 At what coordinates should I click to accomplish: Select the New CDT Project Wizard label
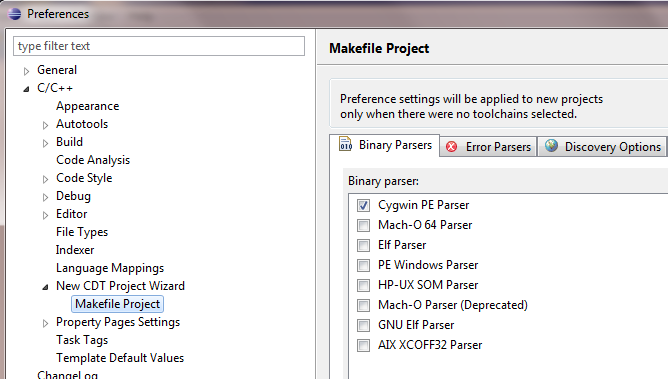point(120,286)
